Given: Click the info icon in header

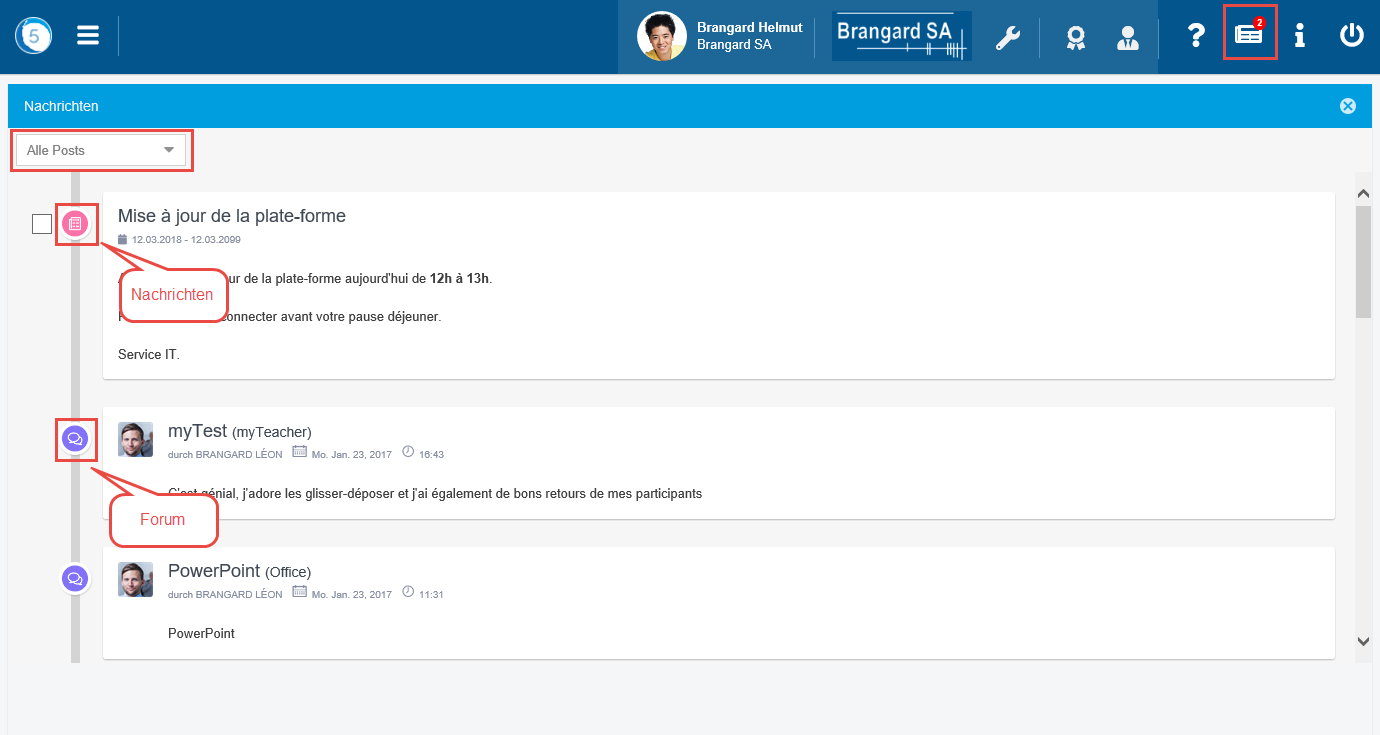Looking at the screenshot, I should click(1299, 36).
